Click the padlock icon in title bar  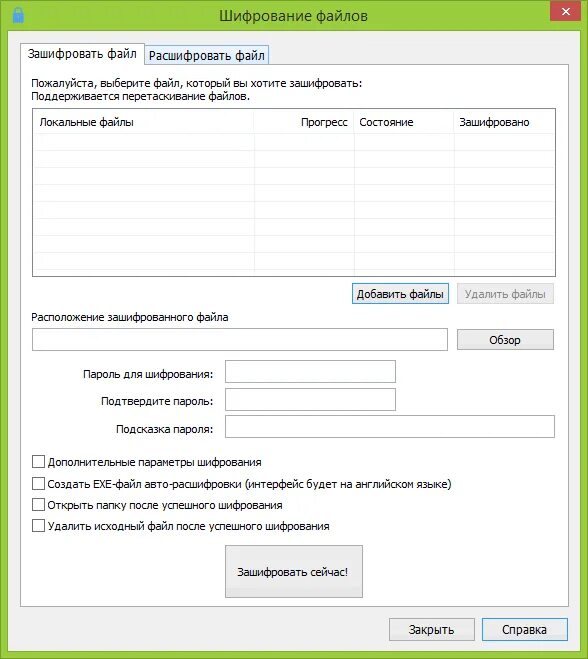tap(18, 15)
